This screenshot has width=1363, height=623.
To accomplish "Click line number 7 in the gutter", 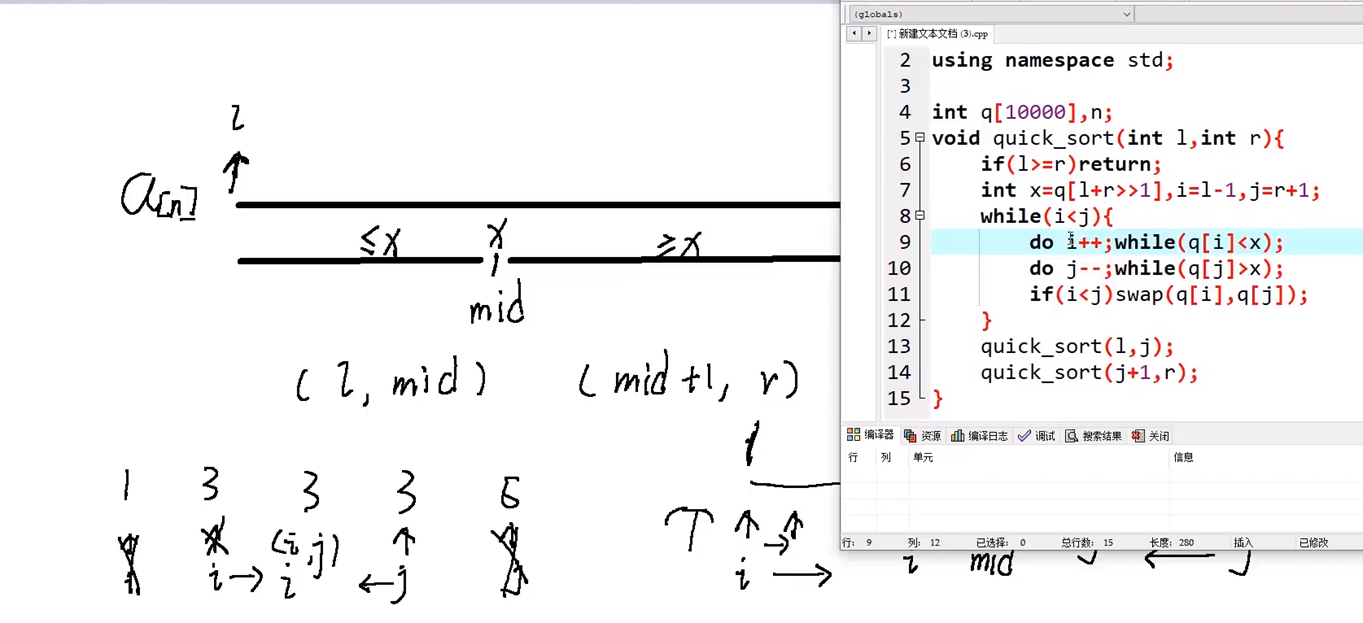I will [x=905, y=190].
